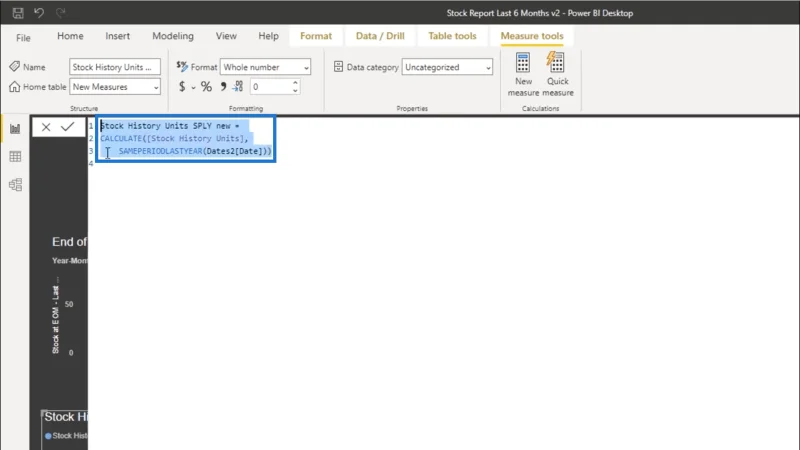Increase decimal places stepper
The height and width of the screenshot is (450, 800).
coord(295,83)
